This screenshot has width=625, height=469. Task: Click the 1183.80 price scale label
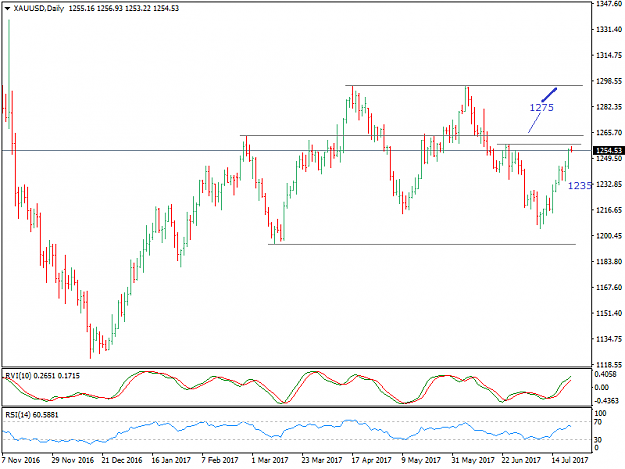tap(609, 261)
